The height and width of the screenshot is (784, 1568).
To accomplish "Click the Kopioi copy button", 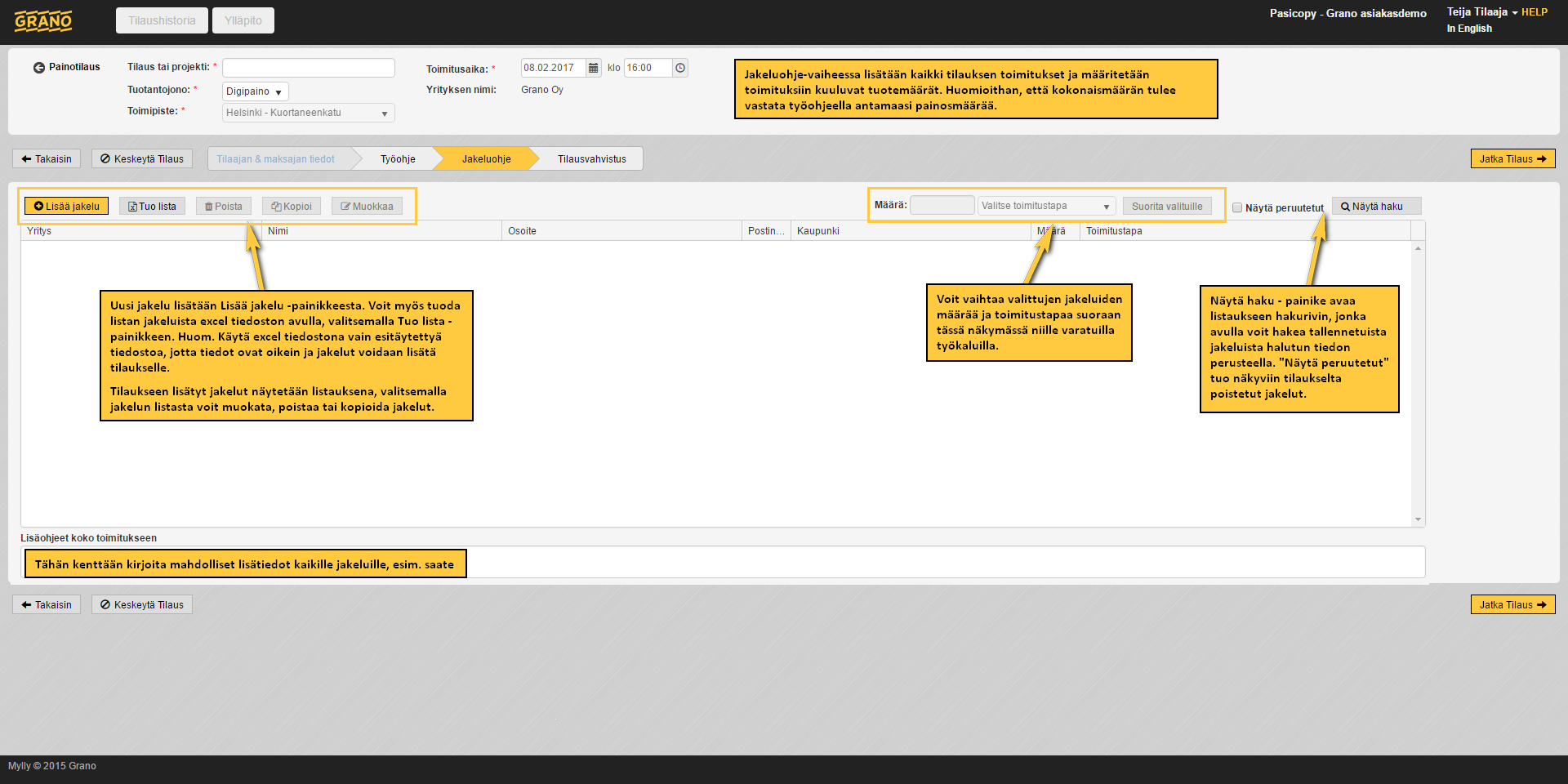I will [x=292, y=207].
